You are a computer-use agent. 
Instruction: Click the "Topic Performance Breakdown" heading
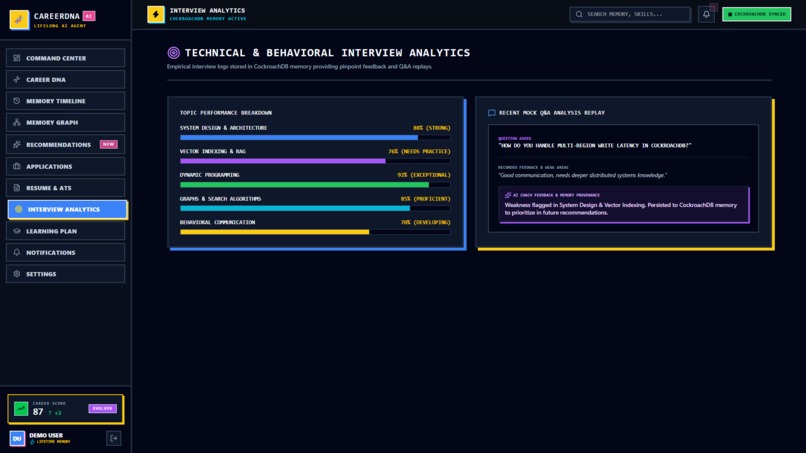pyautogui.click(x=226, y=113)
